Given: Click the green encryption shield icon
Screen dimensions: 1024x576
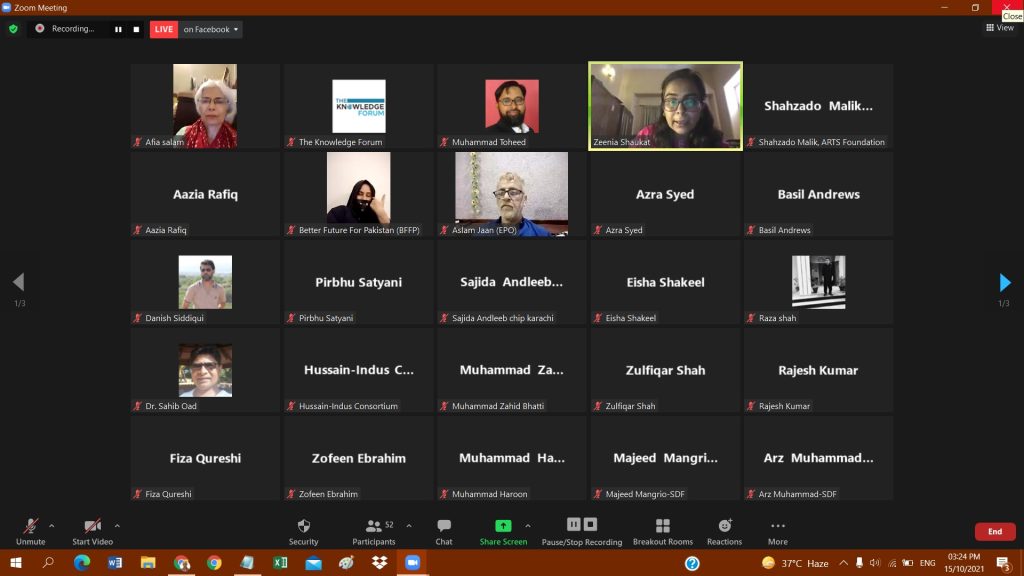Looking at the screenshot, I should click(x=13, y=29).
